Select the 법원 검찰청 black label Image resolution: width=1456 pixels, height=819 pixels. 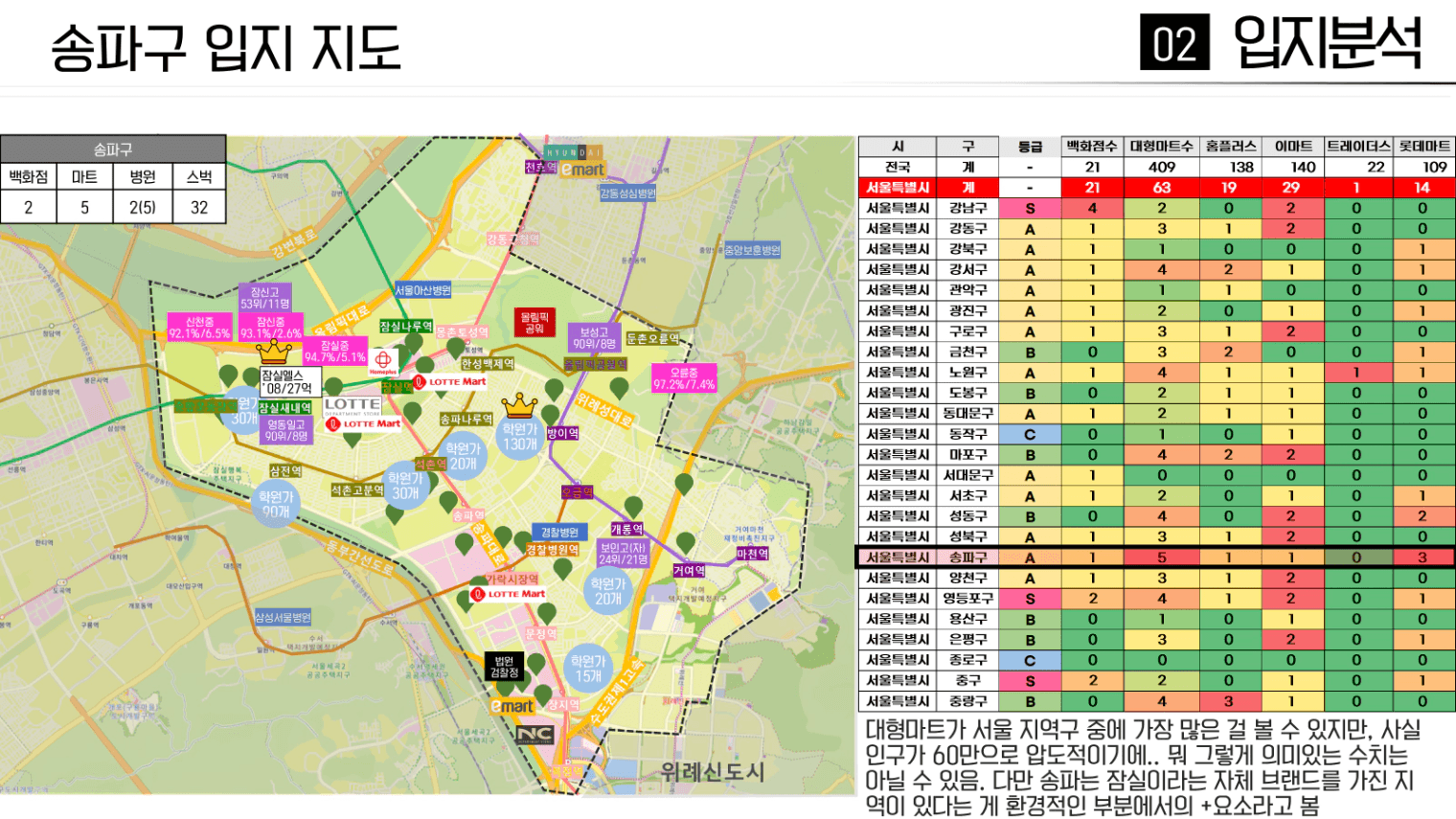(x=505, y=667)
